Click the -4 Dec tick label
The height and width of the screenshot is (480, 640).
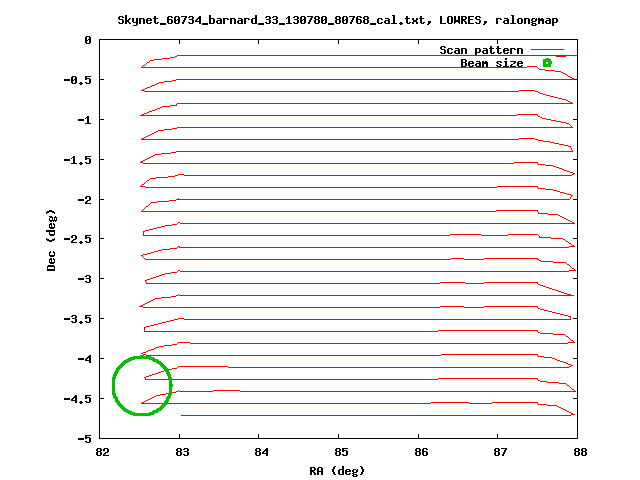(84, 359)
